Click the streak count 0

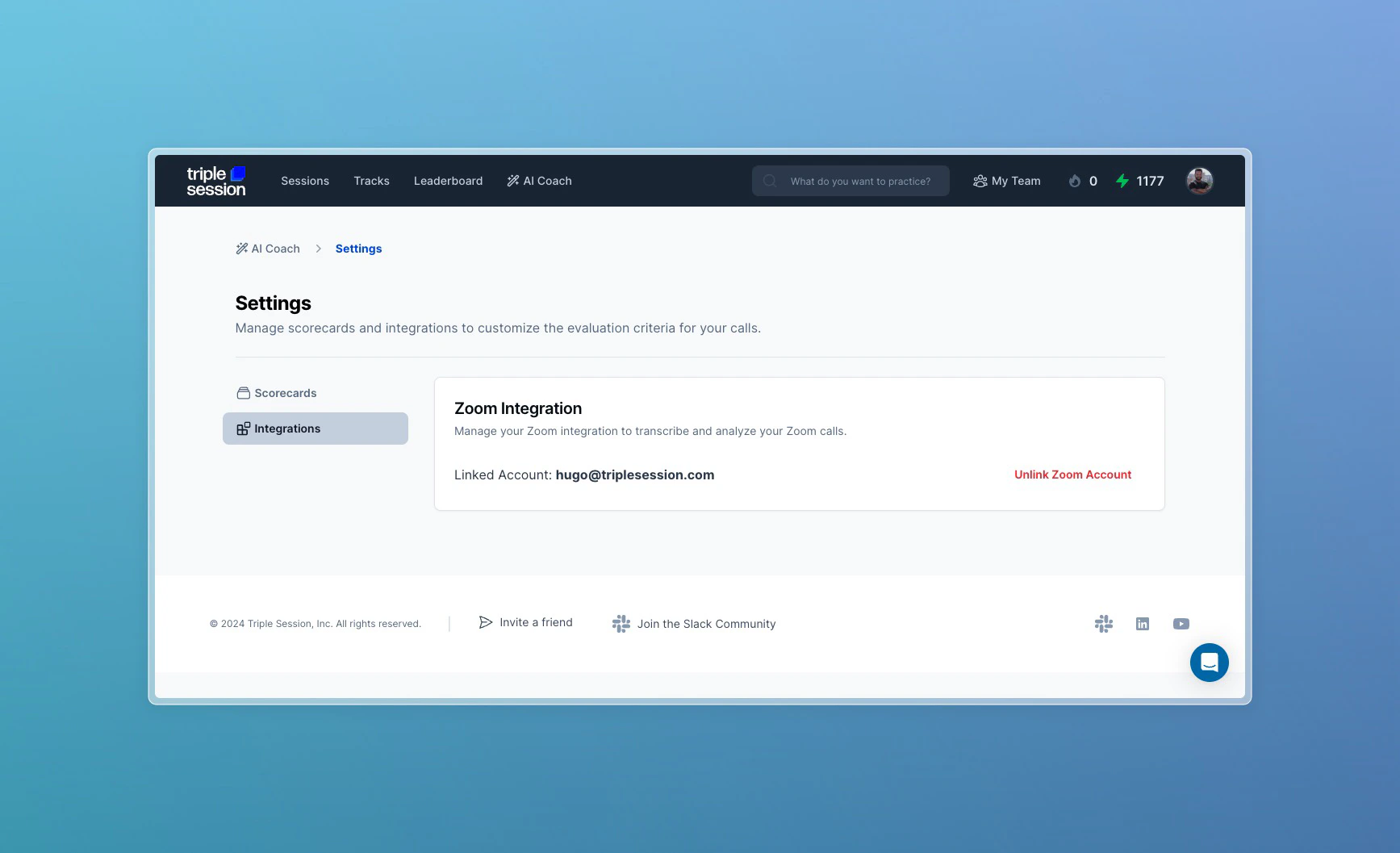[1093, 181]
